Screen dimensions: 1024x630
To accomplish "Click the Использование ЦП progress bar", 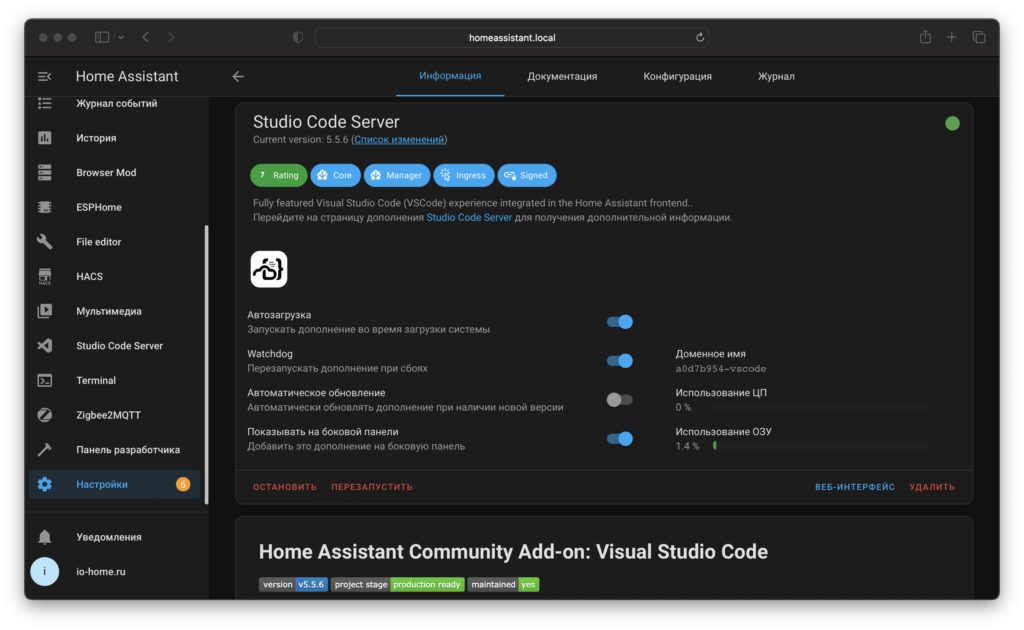I will pyautogui.click(x=821, y=407).
